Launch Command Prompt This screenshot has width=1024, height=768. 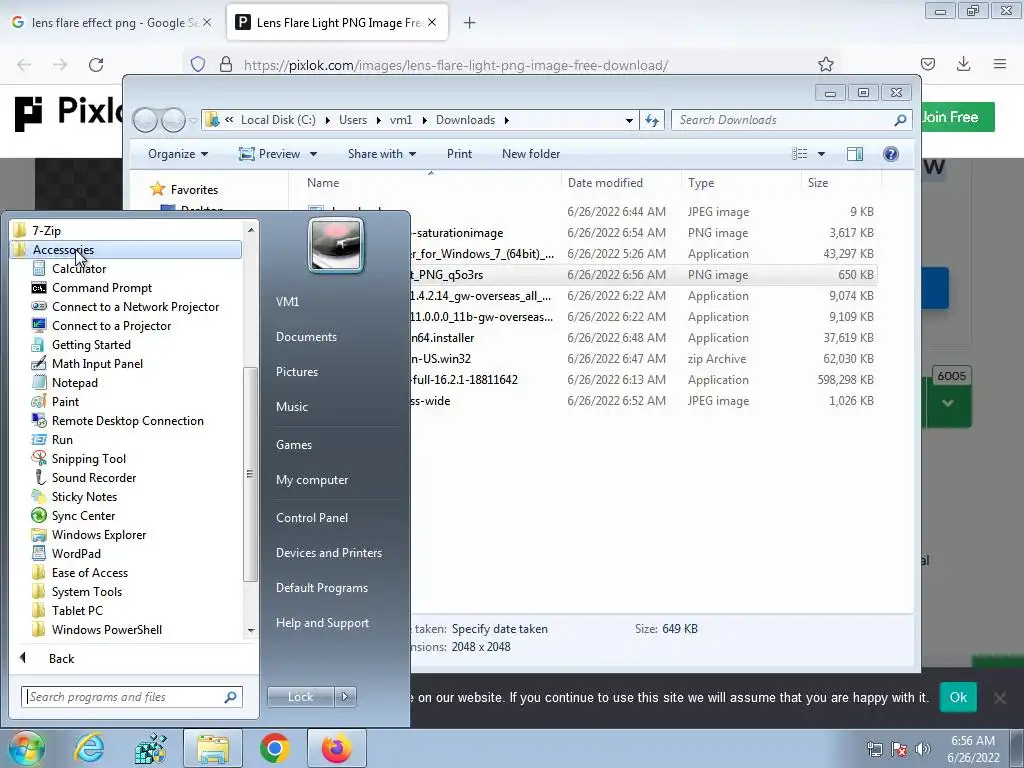[101, 287]
